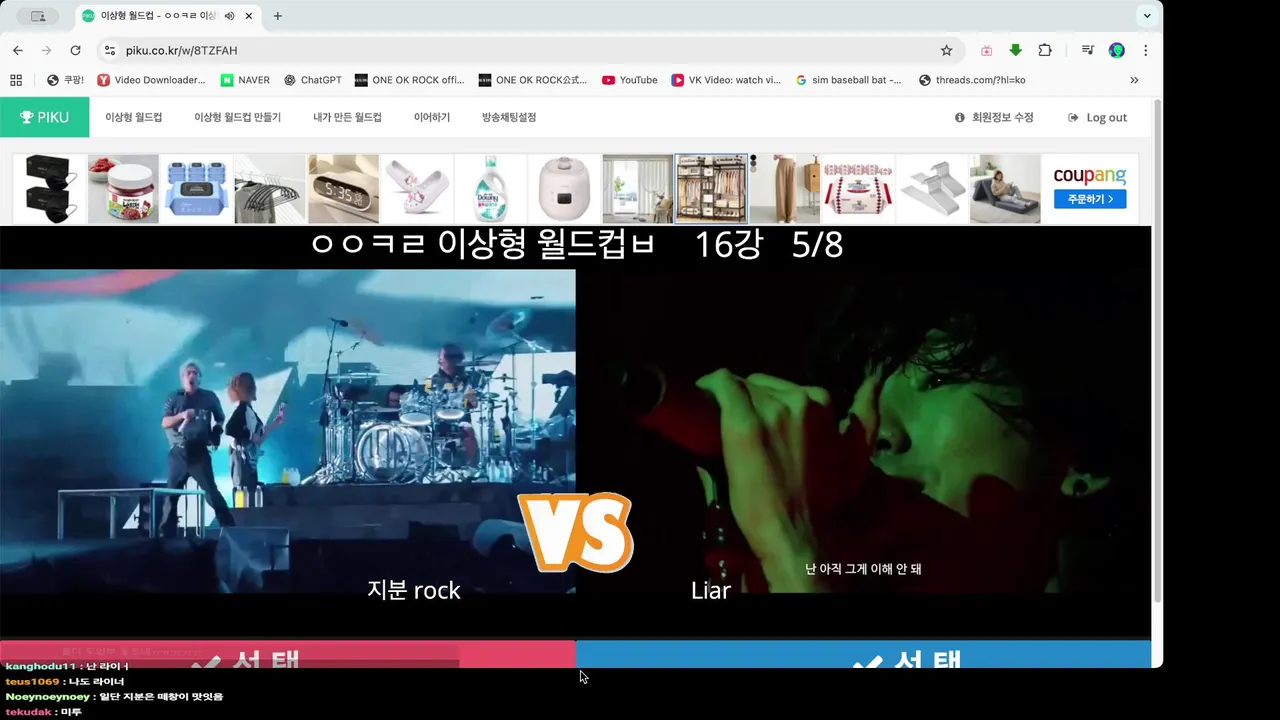The image size is (1280, 720).
Task: Click the tab group button left of tab
Action: point(38,16)
